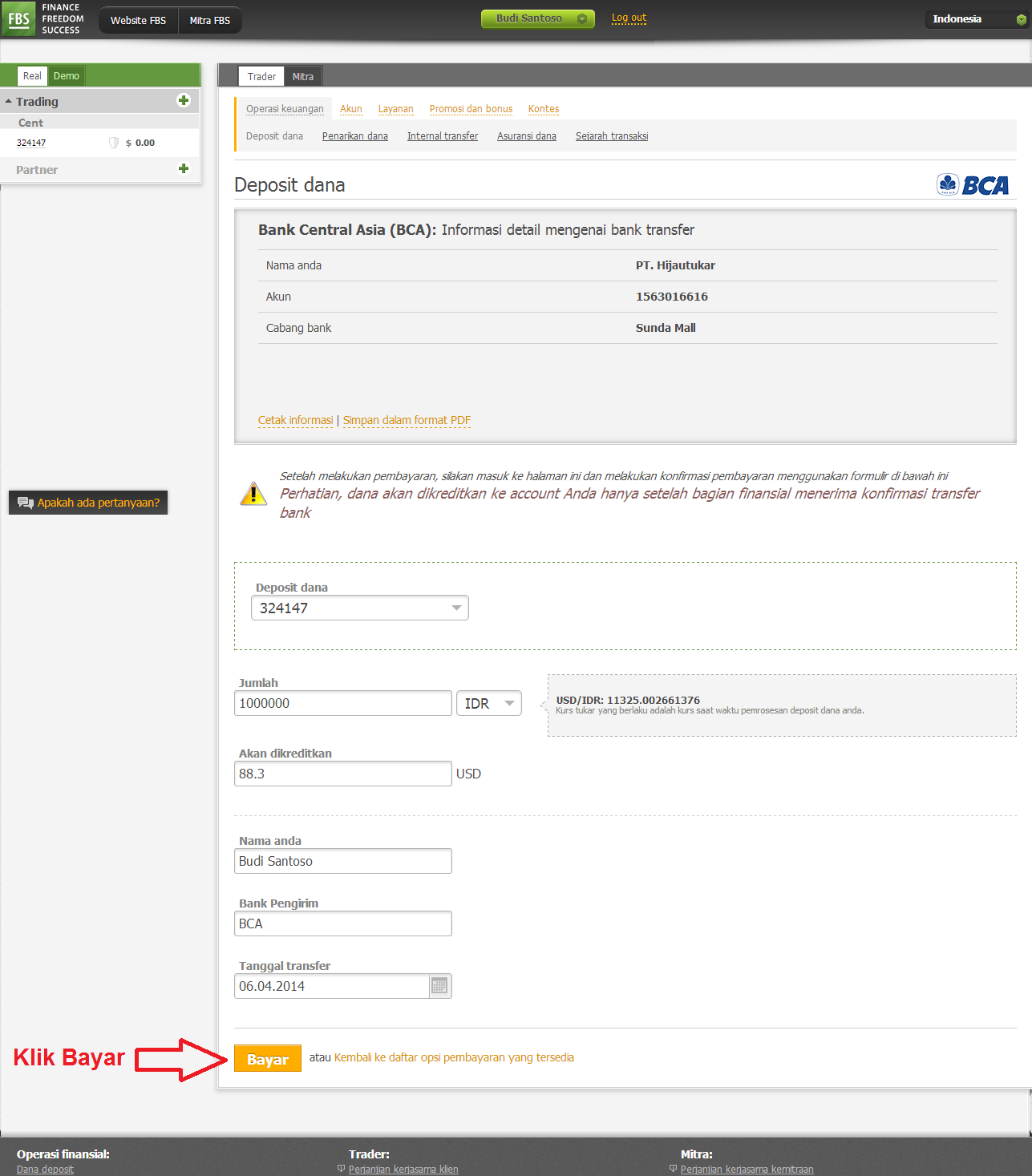Go to Penarikan dana page

pos(355,136)
